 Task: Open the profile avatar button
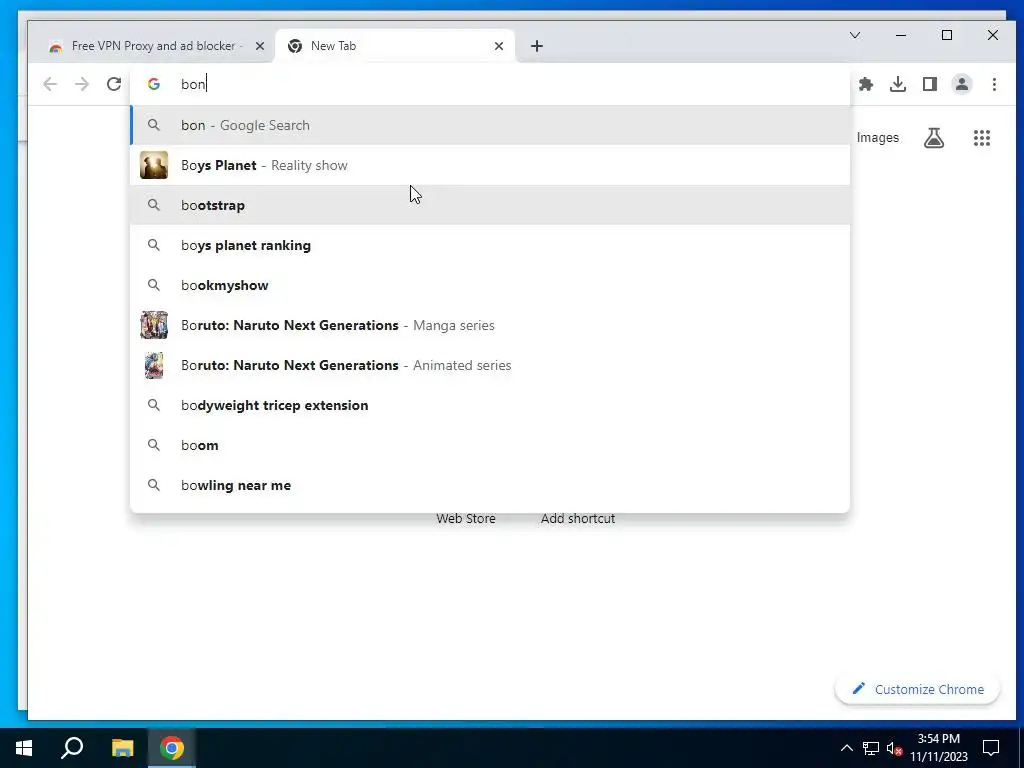(x=962, y=84)
